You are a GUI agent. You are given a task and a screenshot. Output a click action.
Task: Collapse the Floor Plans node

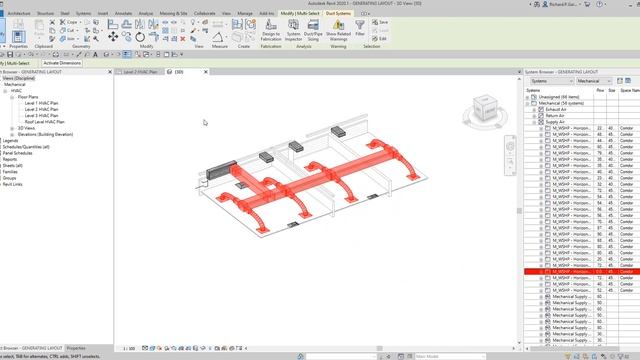(12, 97)
